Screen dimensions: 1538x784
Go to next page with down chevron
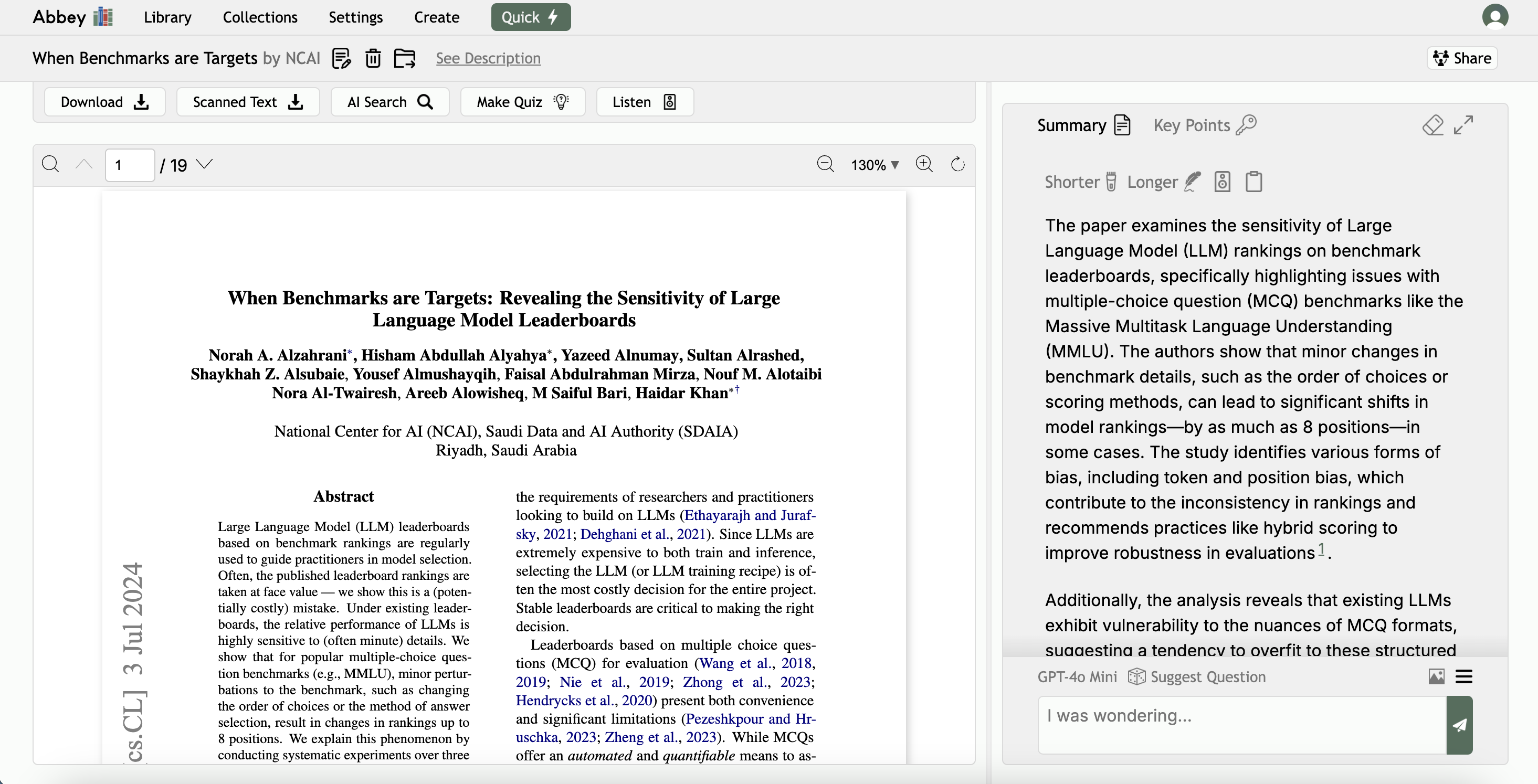[204, 164]
